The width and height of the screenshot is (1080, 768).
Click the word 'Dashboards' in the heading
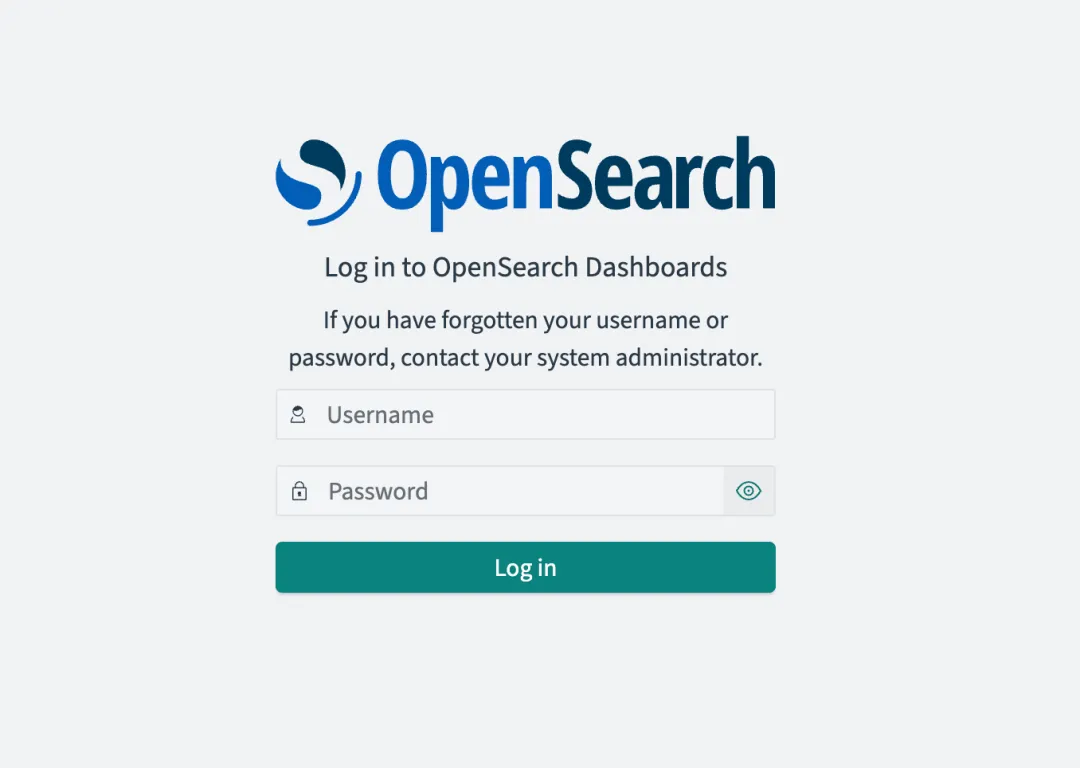tap(656, 267)
